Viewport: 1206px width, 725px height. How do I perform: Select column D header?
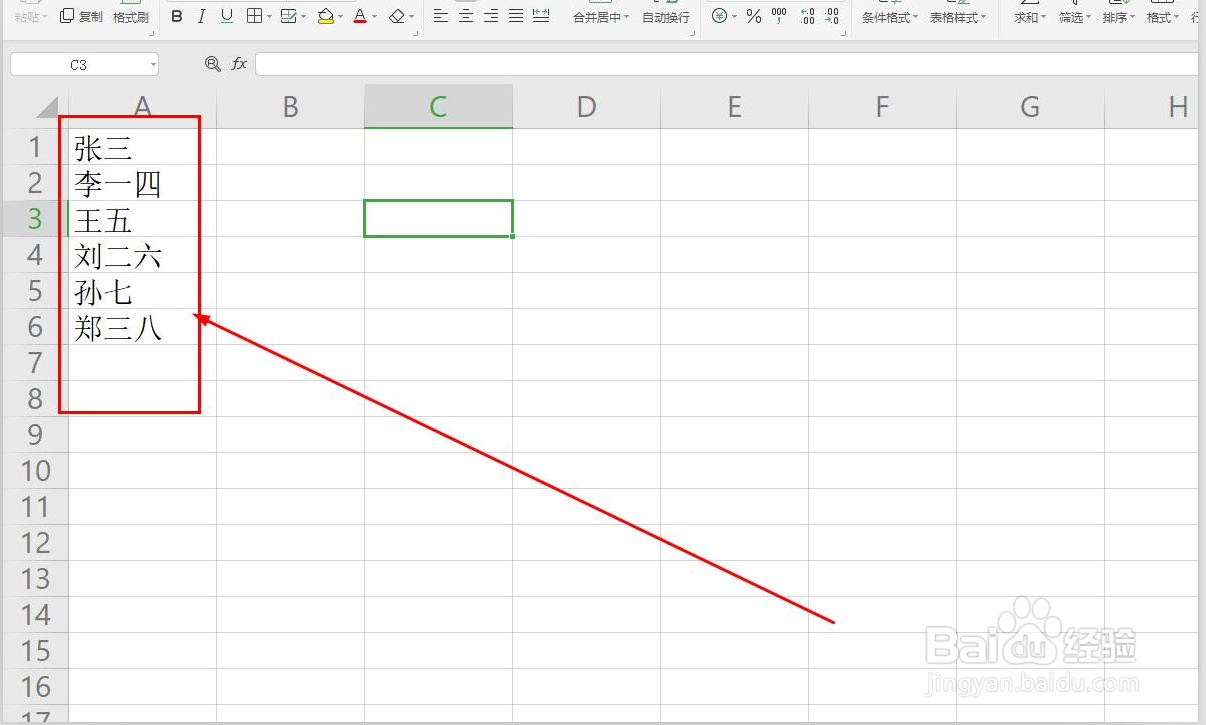pos(586,107)
